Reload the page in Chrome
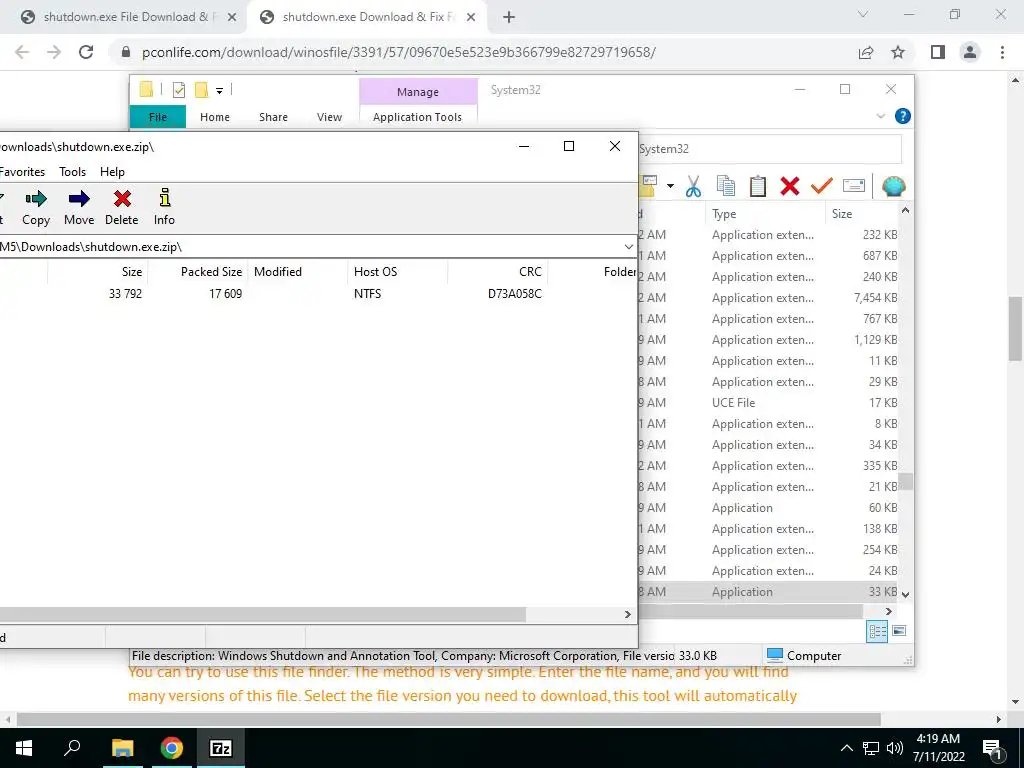Screen dimensions: 1024x768 (x=86, y=52)
